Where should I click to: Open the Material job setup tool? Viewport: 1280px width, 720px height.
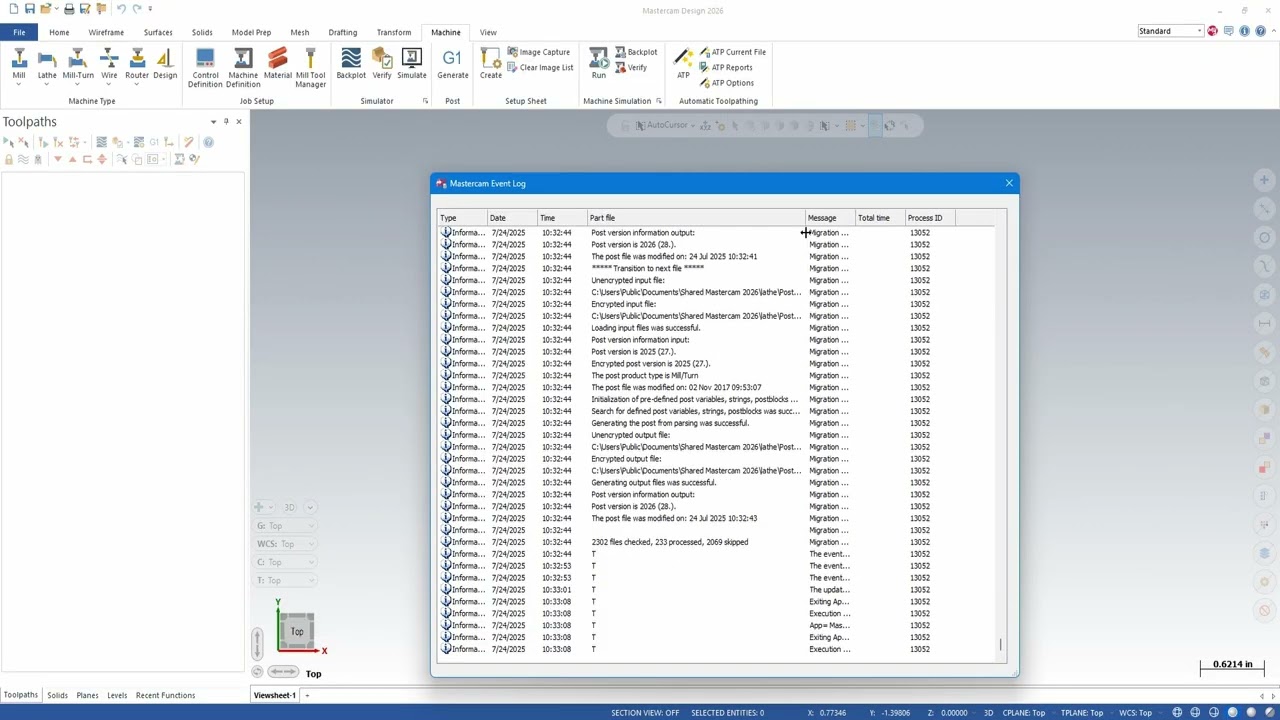point(278,64)
